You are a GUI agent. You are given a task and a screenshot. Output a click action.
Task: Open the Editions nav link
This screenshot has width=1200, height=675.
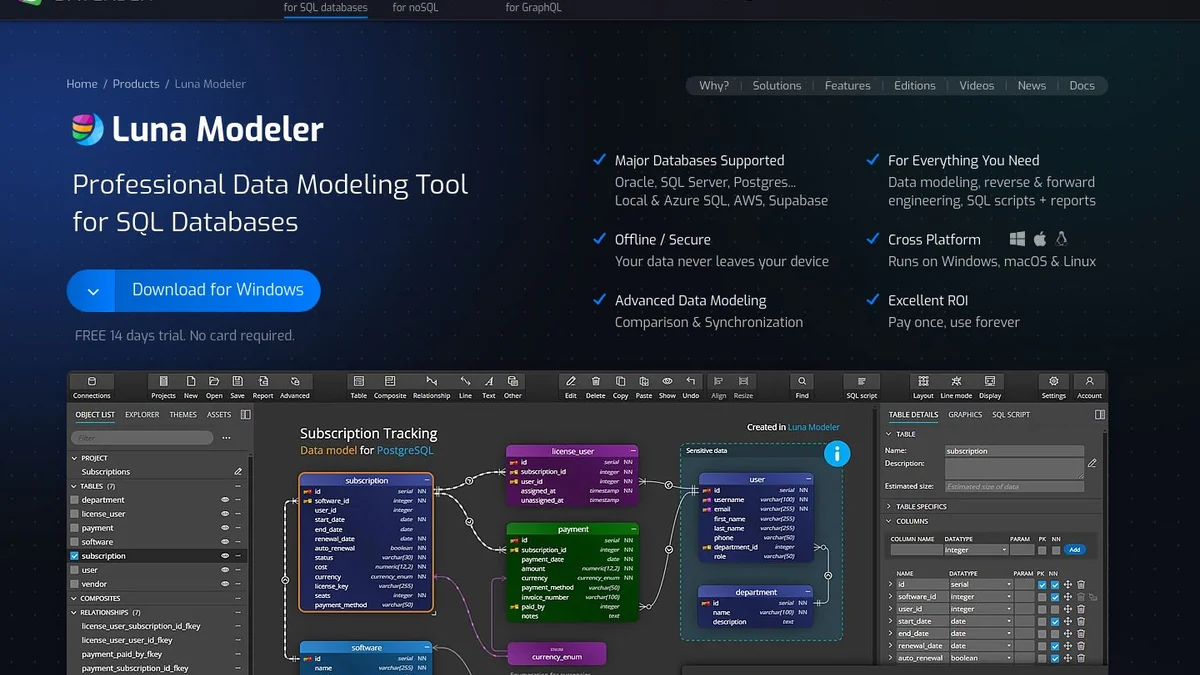tap(914, 86)
